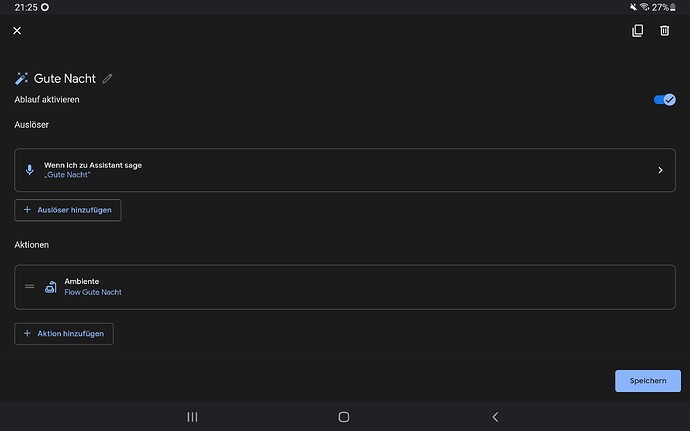
Task: Close the routine editor with X
Action: coord(17,31)
